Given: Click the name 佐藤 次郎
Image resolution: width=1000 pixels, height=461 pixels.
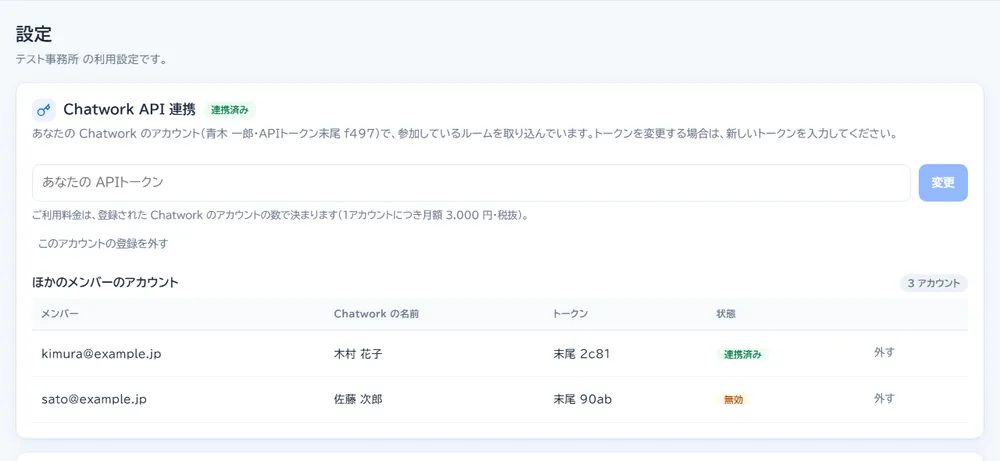Looking at the screenshot, I should (358, 400).
